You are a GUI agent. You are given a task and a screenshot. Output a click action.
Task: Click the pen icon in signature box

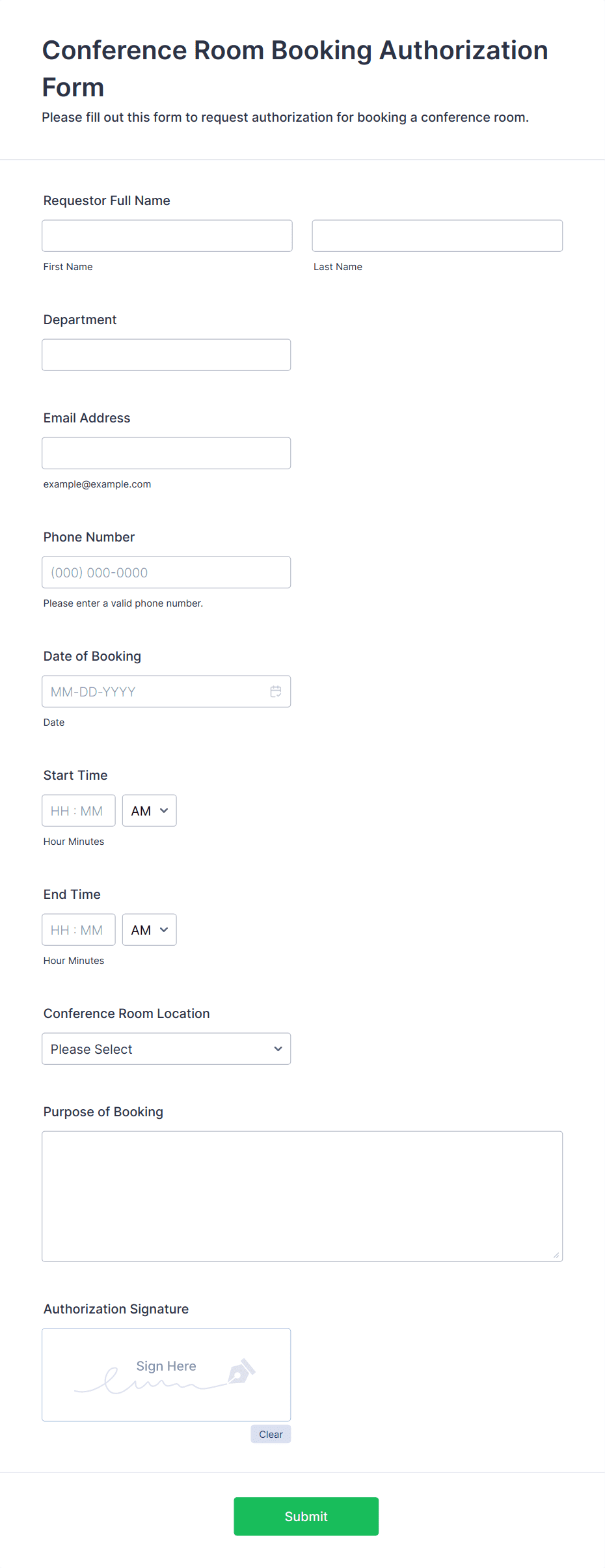click(241, 1370)
